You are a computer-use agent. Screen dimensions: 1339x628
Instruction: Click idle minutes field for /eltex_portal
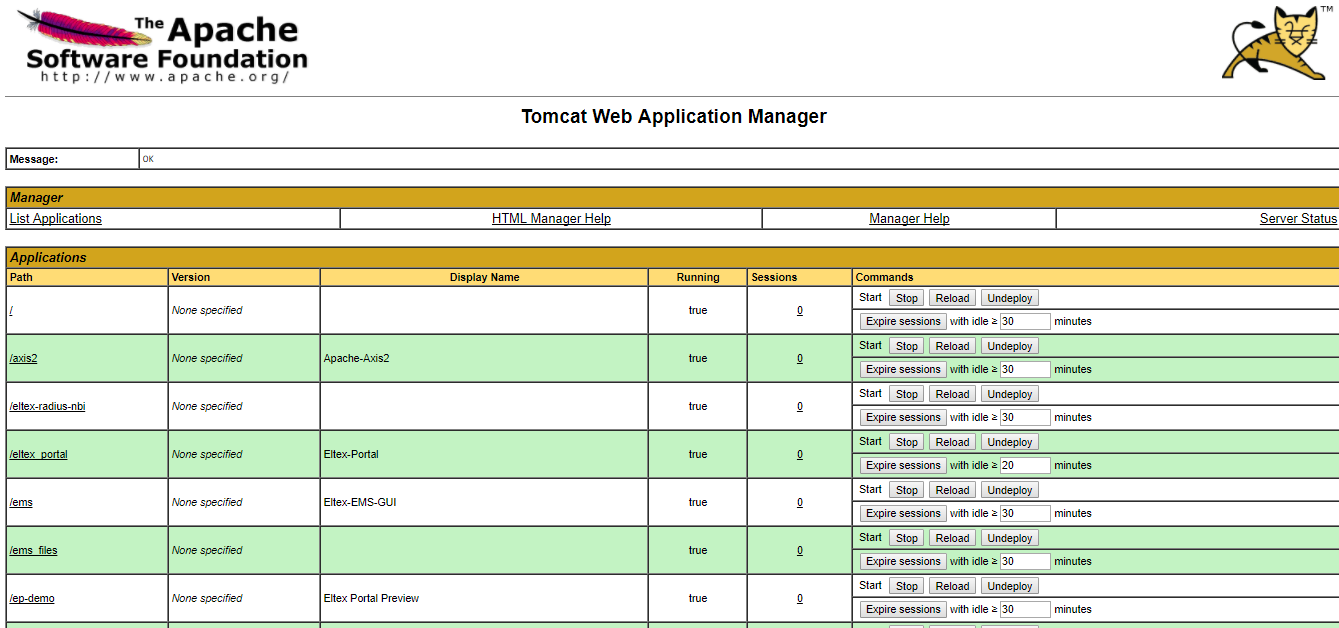point(1024,465)
